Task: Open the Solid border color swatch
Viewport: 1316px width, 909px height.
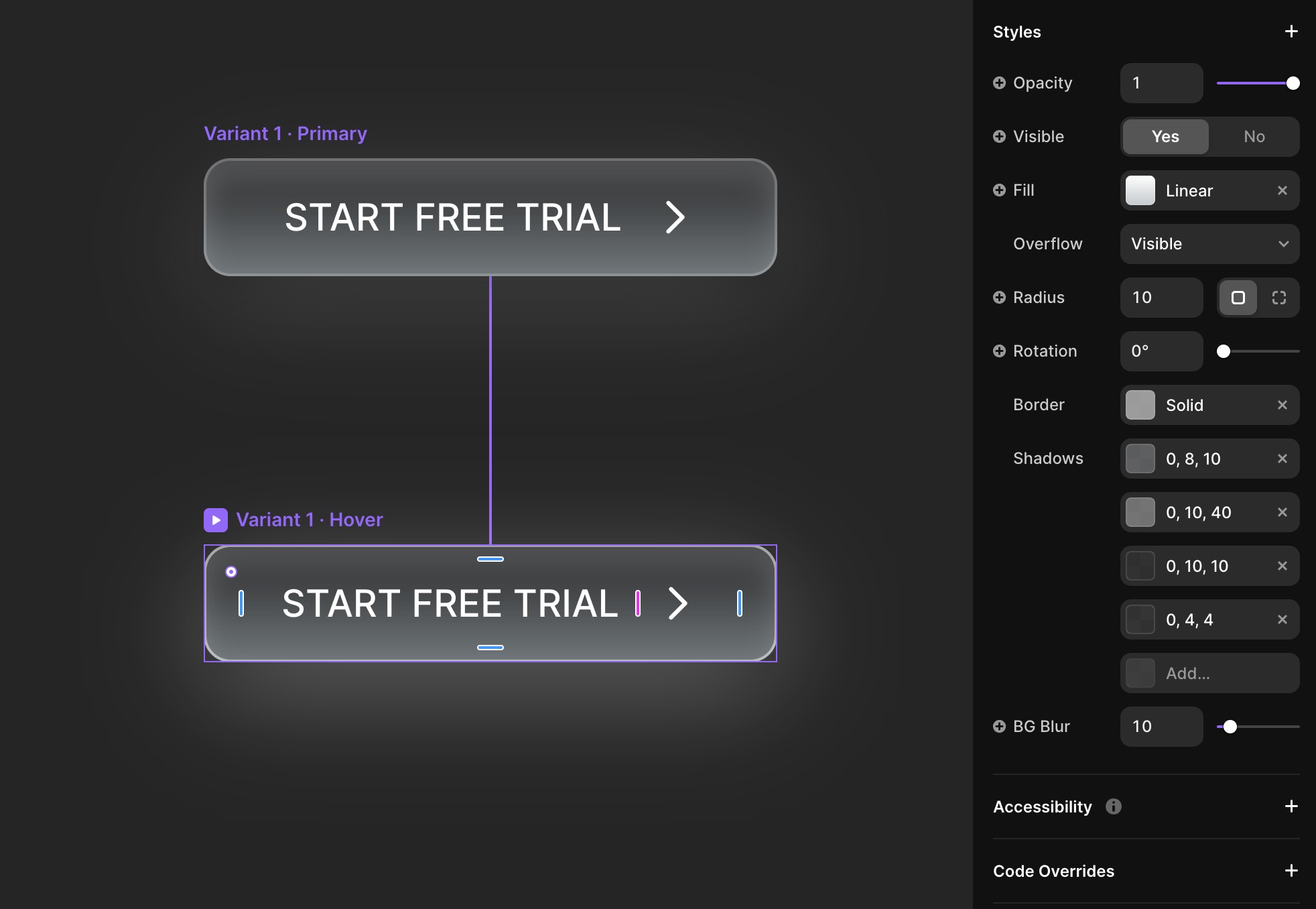Action: (1140, 405)
